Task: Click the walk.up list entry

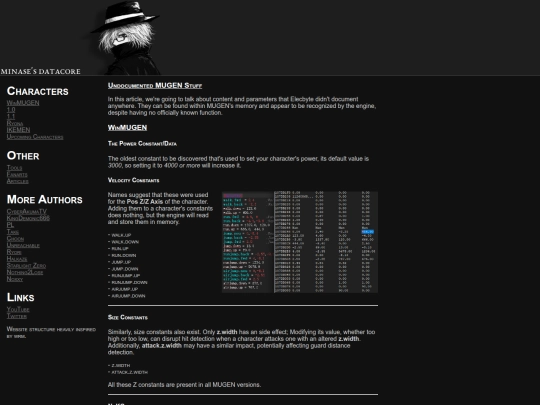Action: [120, 235]
